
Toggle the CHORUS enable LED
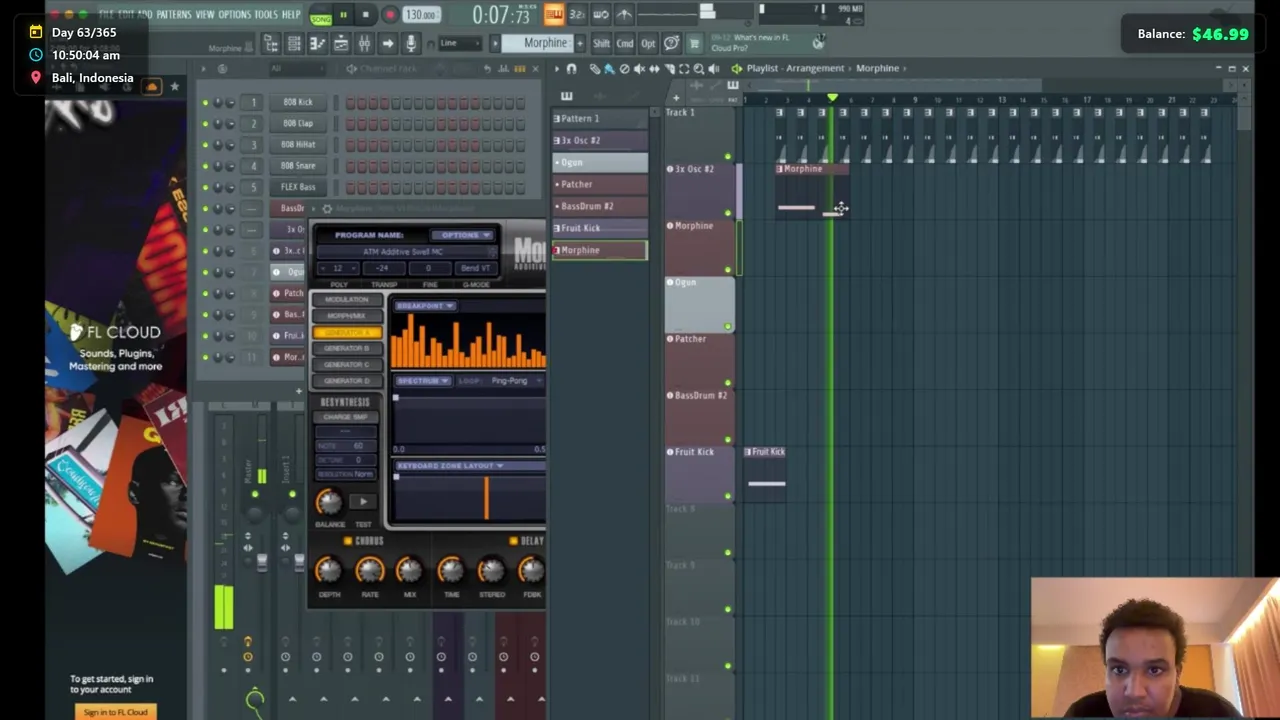coord(348,541)
